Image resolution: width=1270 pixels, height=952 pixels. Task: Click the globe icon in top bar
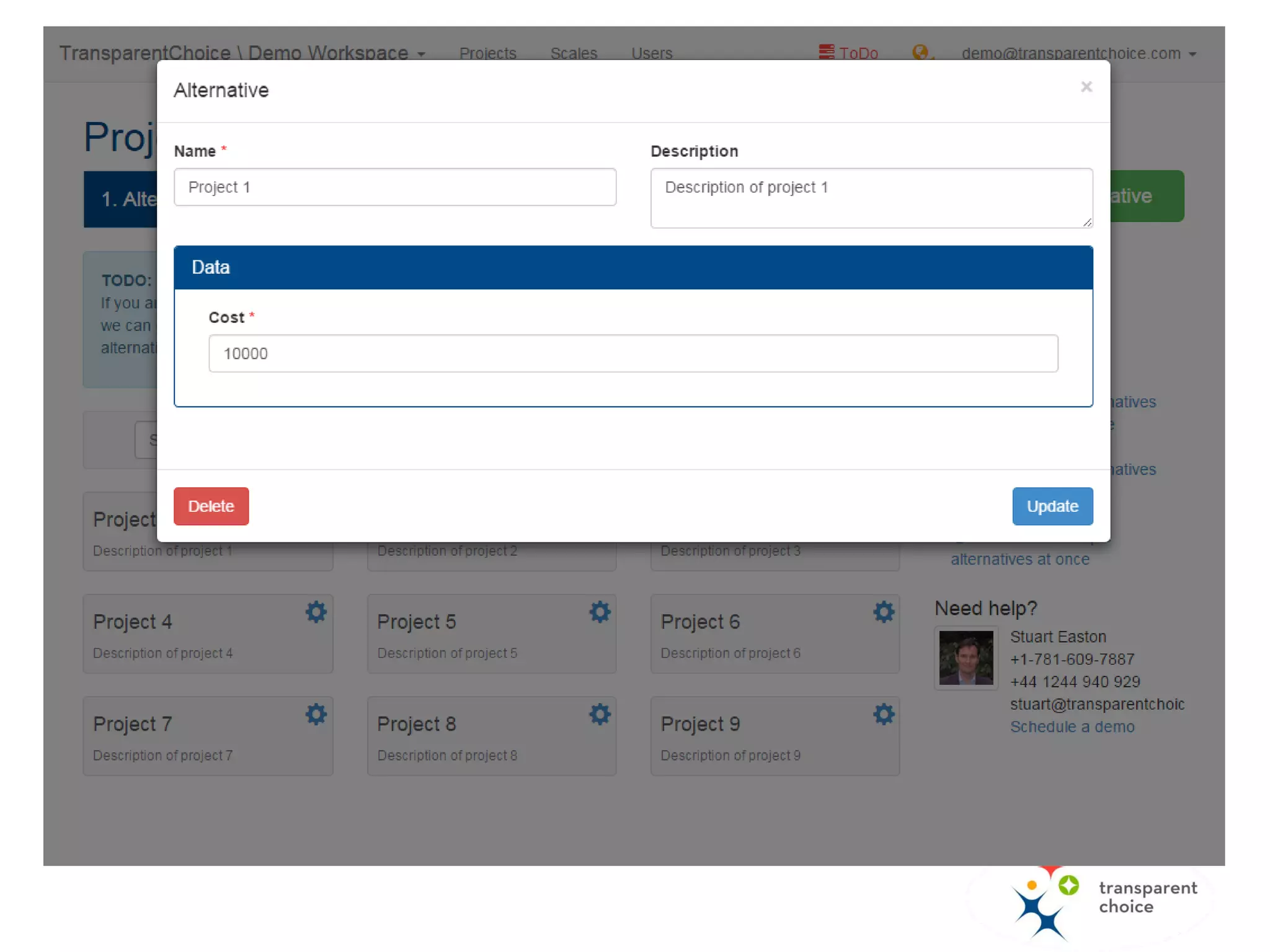921,53
